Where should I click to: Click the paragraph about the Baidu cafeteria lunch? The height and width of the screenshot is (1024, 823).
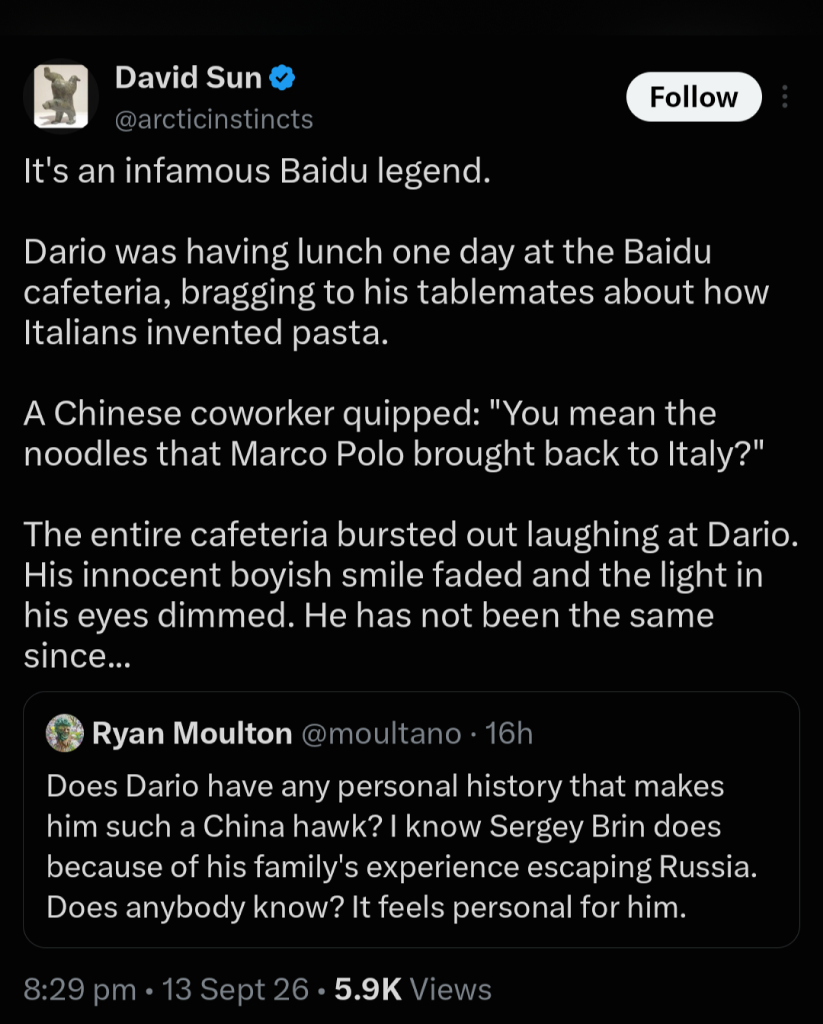(396, 292)
